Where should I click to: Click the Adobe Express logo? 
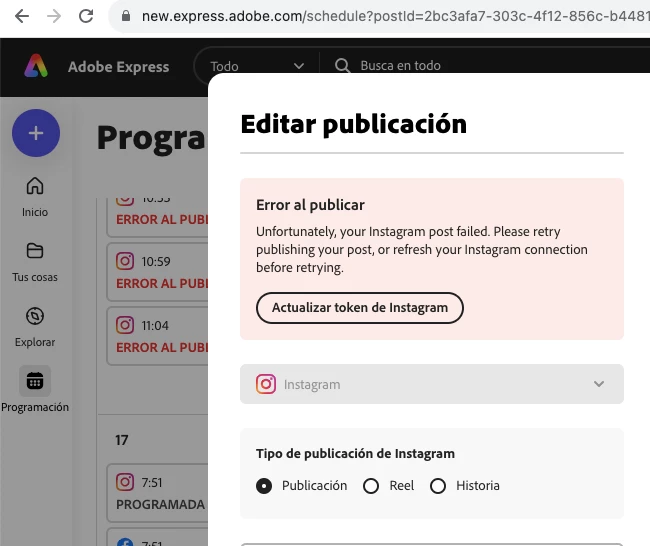(36, 66)
